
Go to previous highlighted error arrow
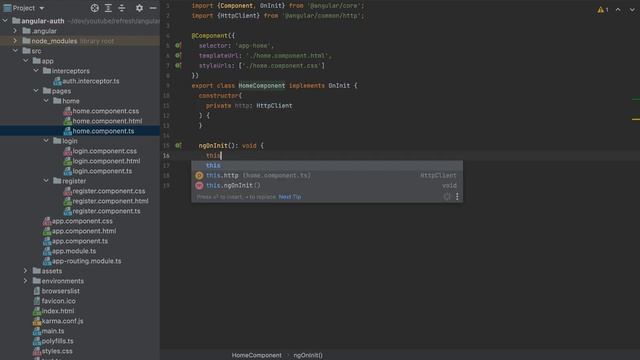618,9
